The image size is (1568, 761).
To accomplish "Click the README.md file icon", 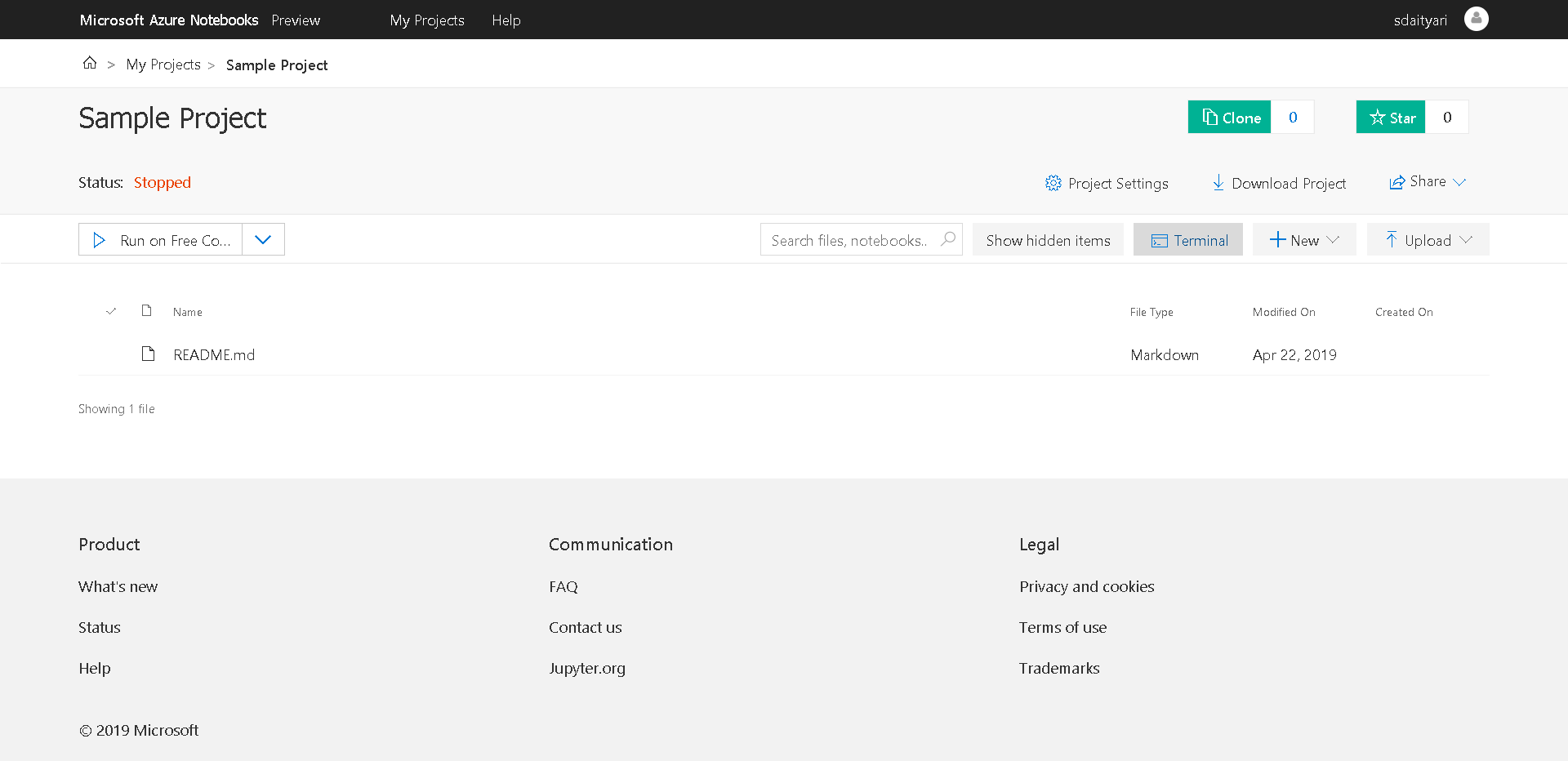I will (148, 354).
